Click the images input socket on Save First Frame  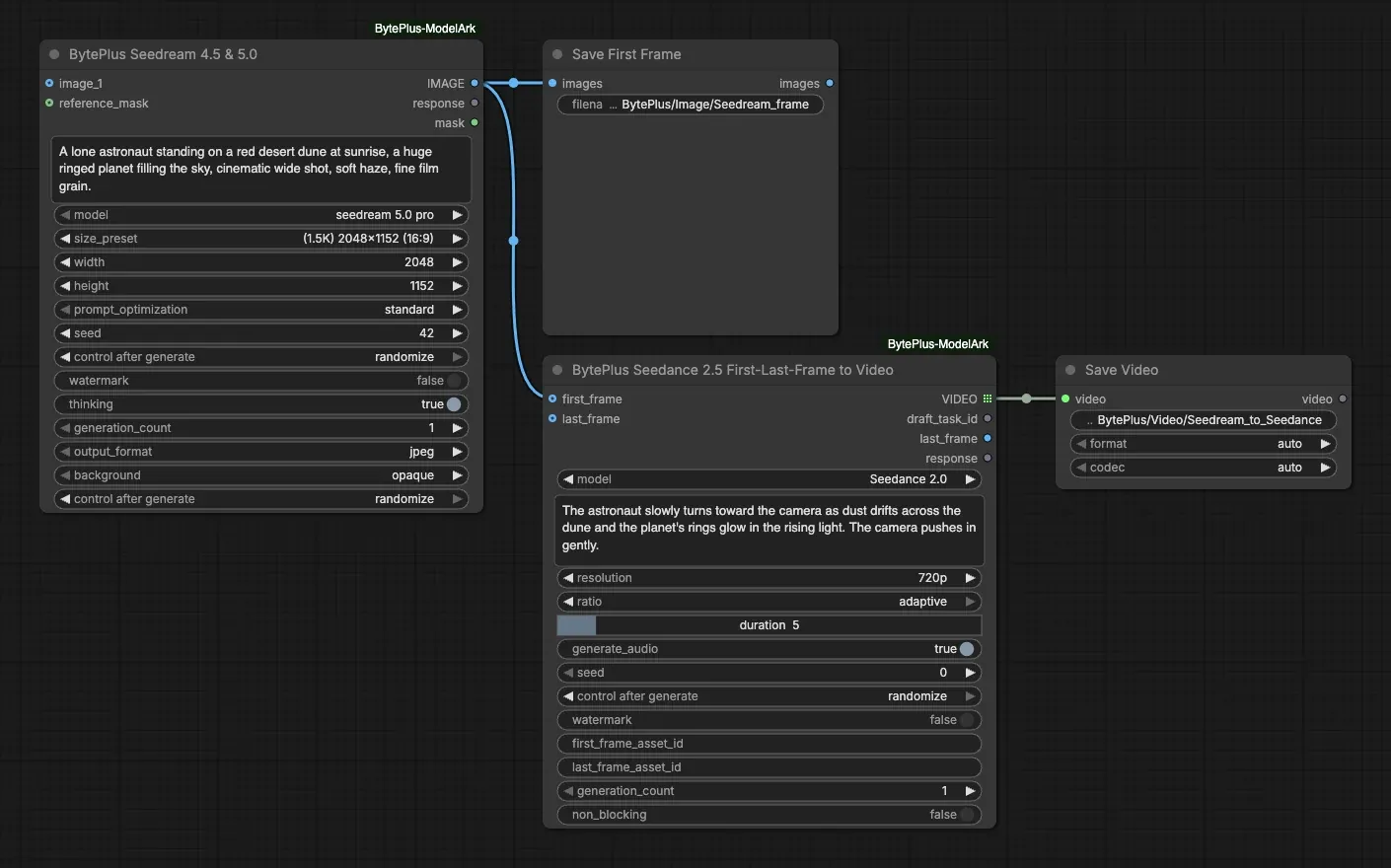coord(552,84)
